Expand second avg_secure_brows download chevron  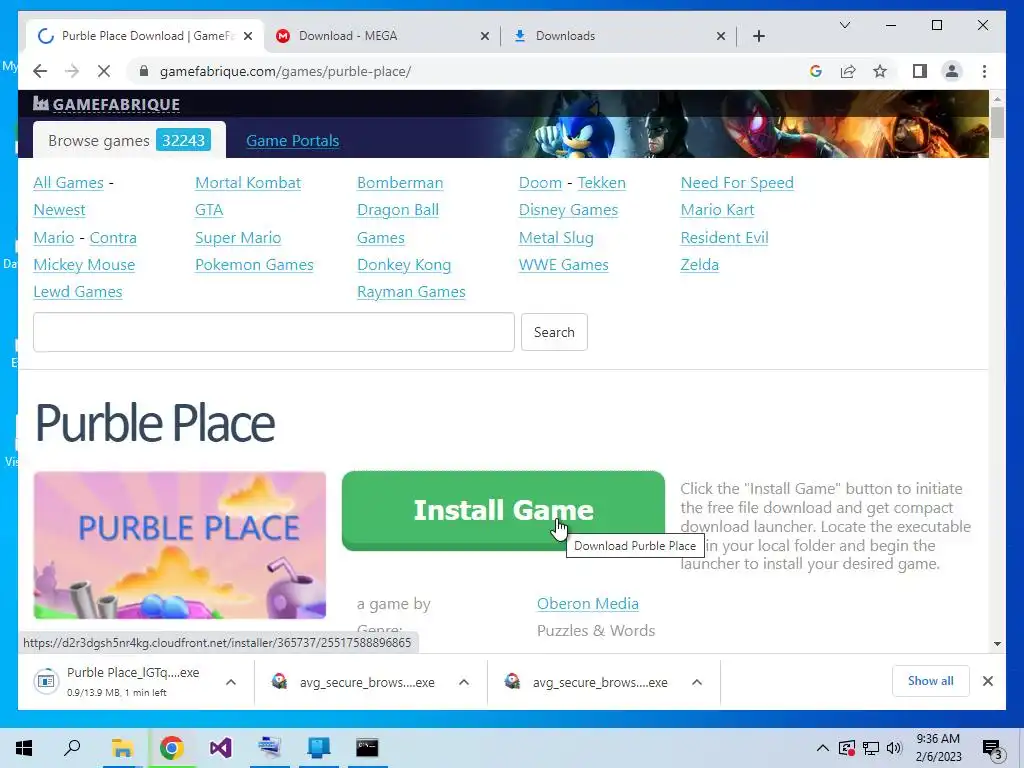coord(697,682)
